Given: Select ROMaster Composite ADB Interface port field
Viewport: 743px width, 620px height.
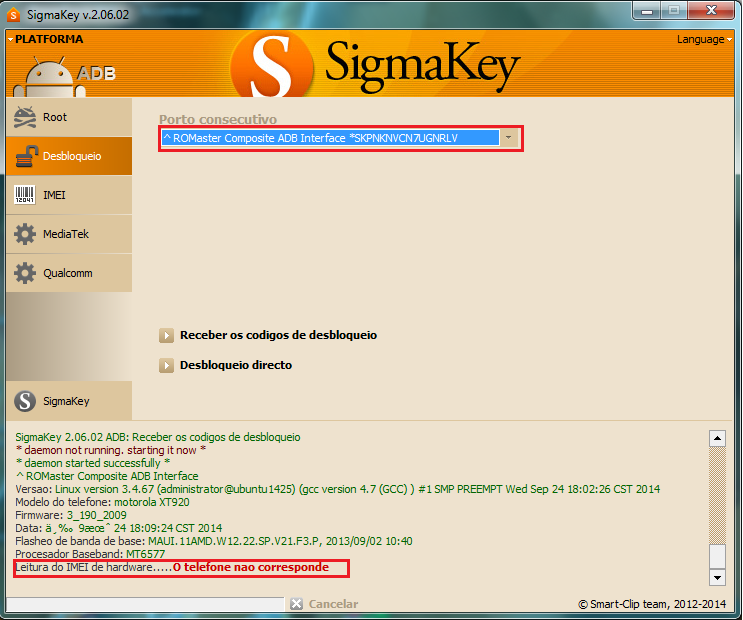Looking at the screenshot, I should click(x=330, y=138).
